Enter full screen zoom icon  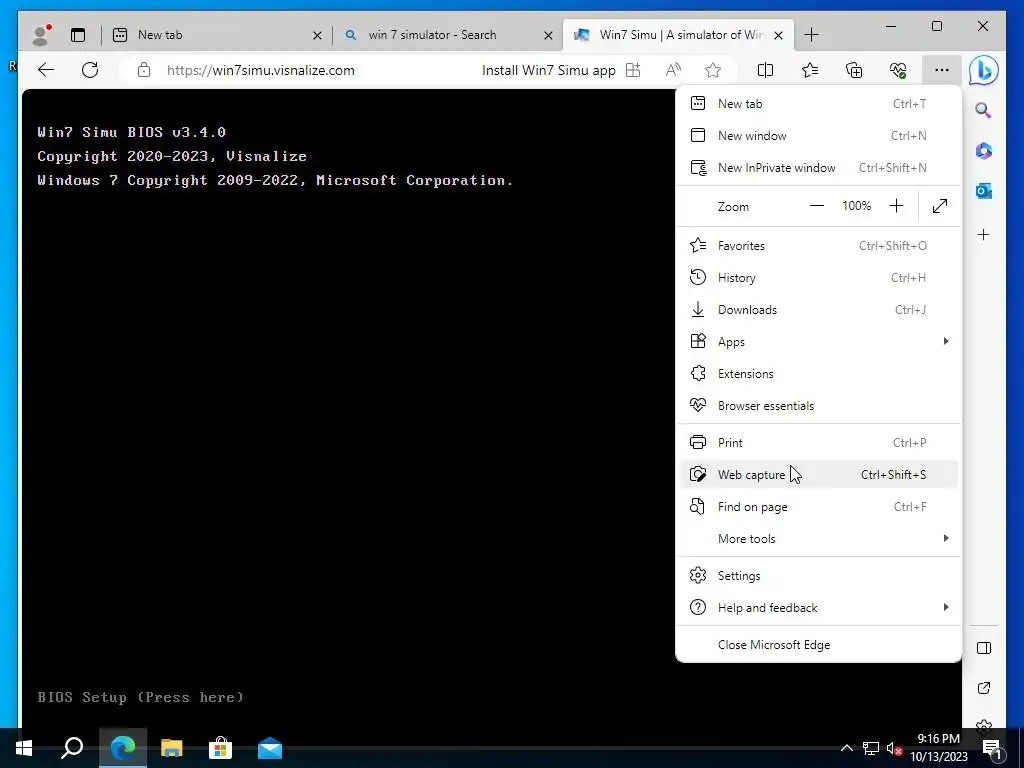pos(940,206)
